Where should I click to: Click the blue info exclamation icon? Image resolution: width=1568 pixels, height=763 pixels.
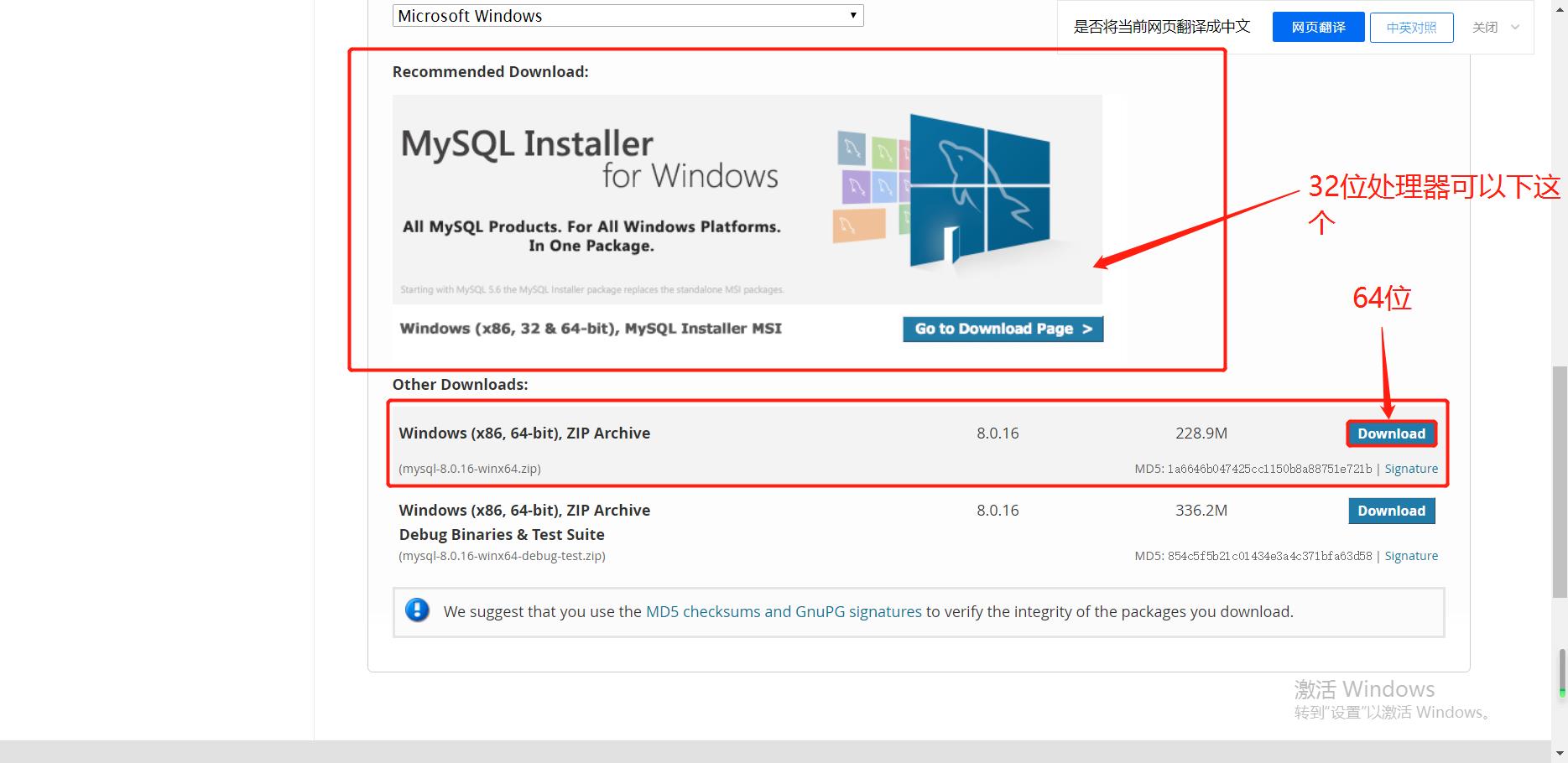(x=417, y=610)
